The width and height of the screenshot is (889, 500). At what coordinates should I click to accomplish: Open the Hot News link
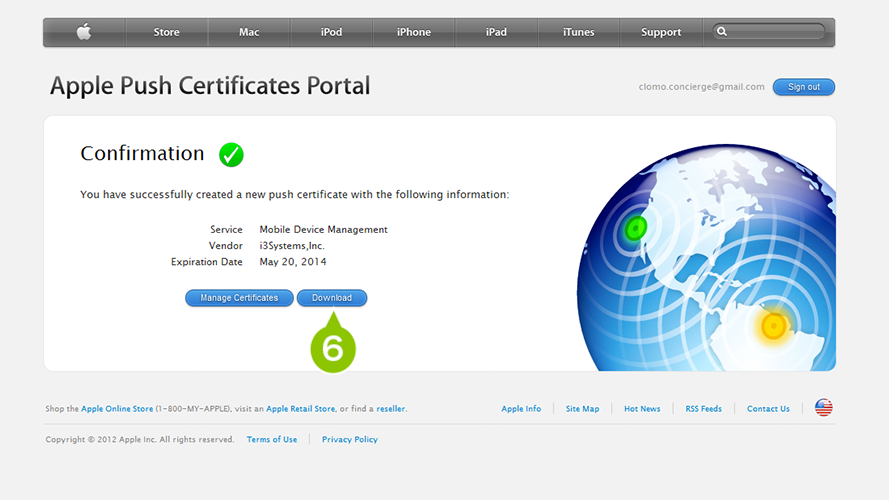[642, 409]
